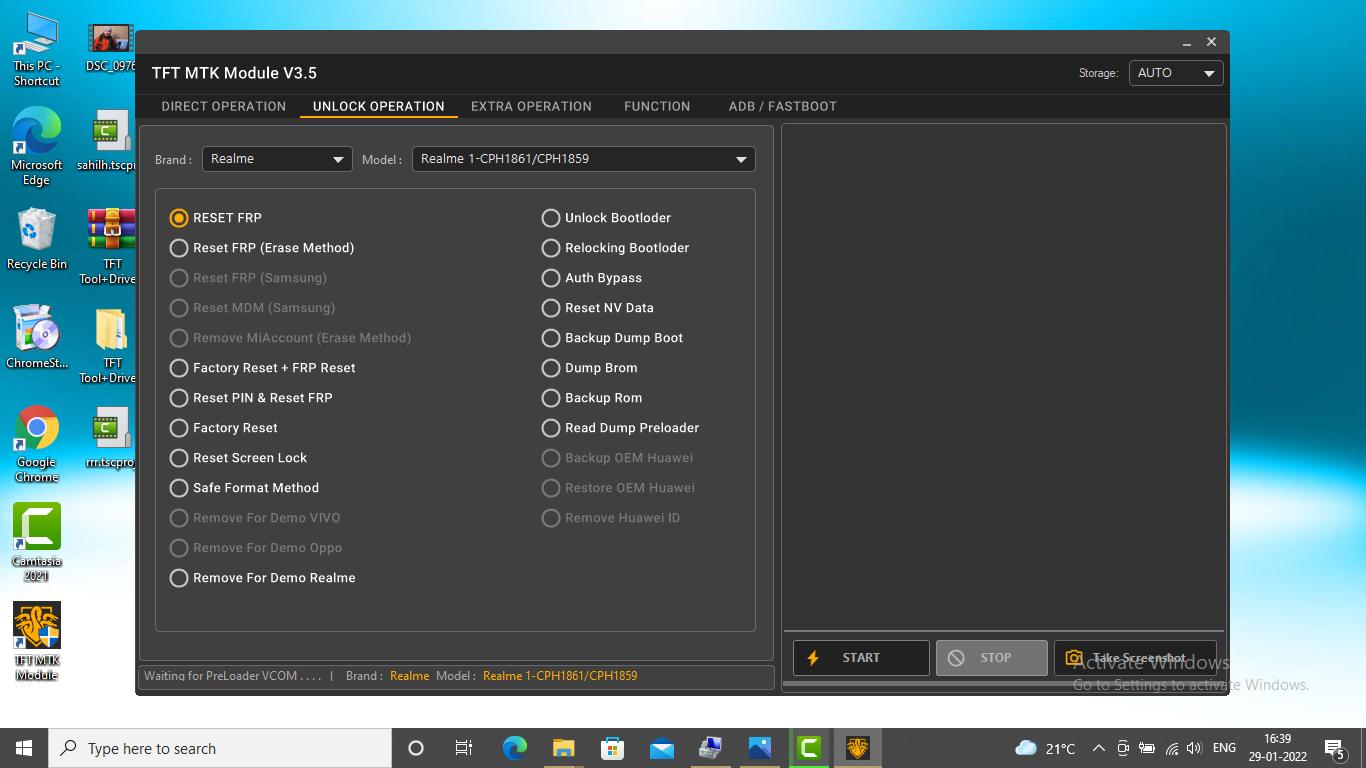This screenshot has height=768, width=1366.
Task: Switch to Camtasia taskbar icon
Action: (809, 748)
